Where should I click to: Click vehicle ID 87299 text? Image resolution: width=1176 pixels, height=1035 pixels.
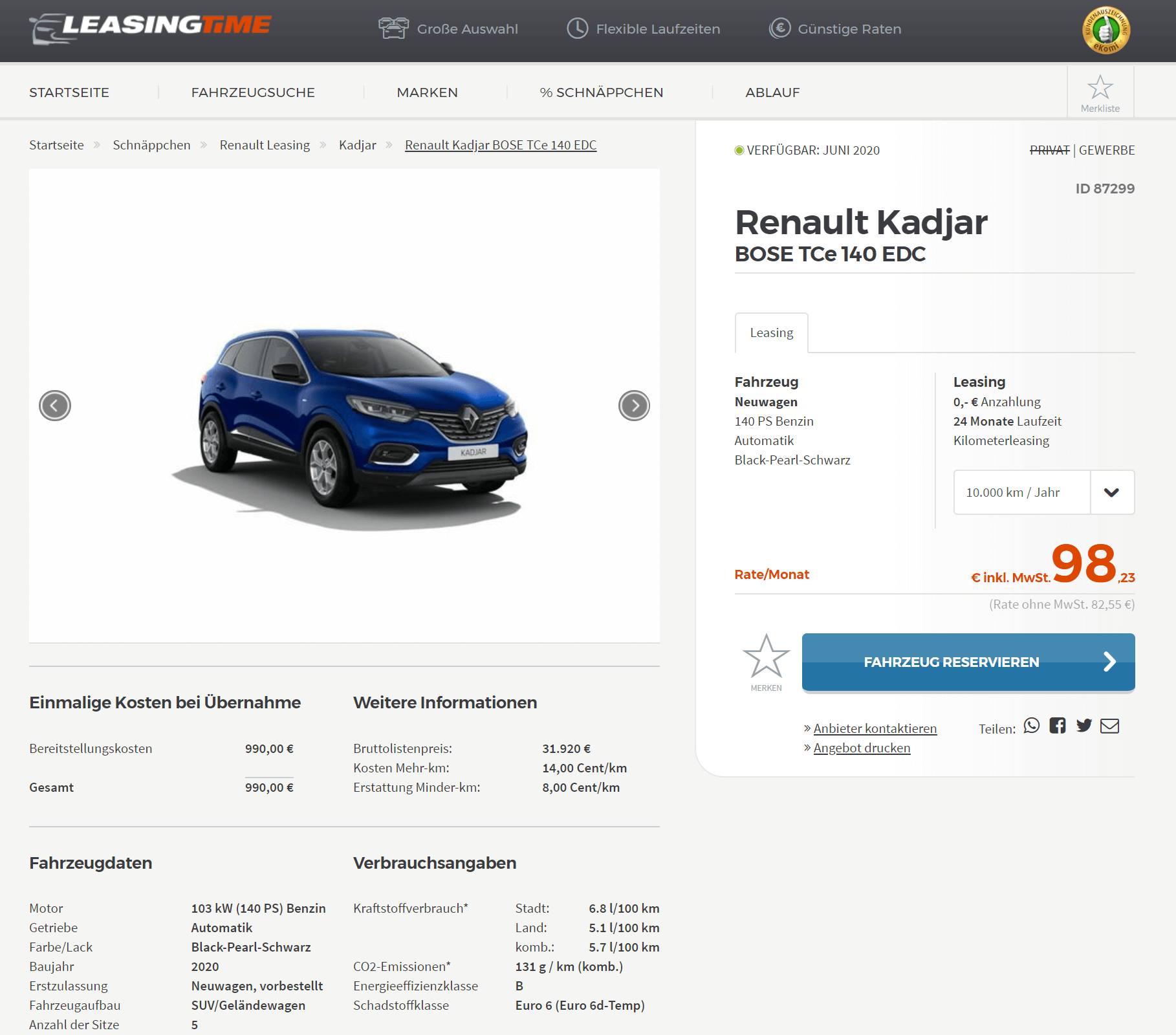click(1105, 188)
